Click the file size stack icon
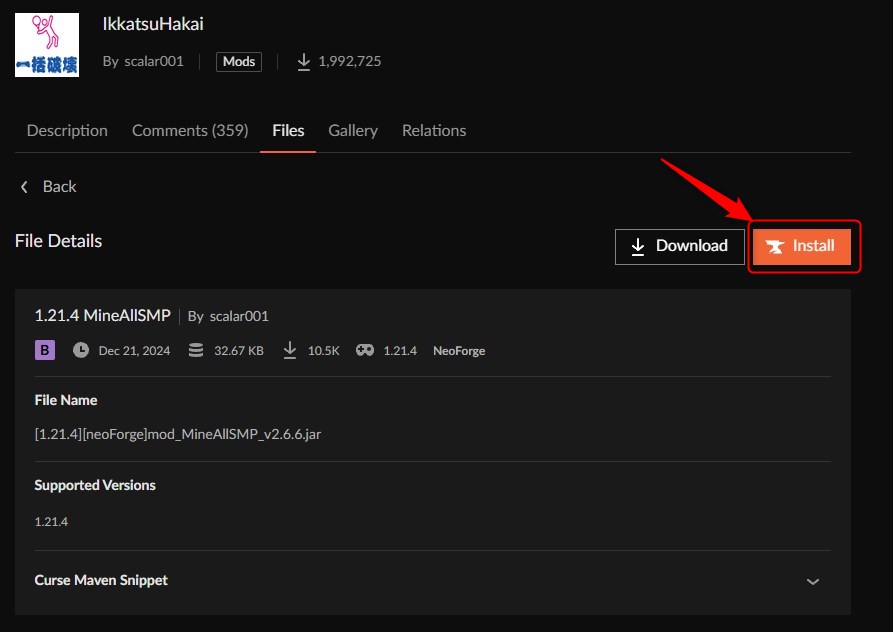Screen dimensions: 893x632 coord(196,350)
